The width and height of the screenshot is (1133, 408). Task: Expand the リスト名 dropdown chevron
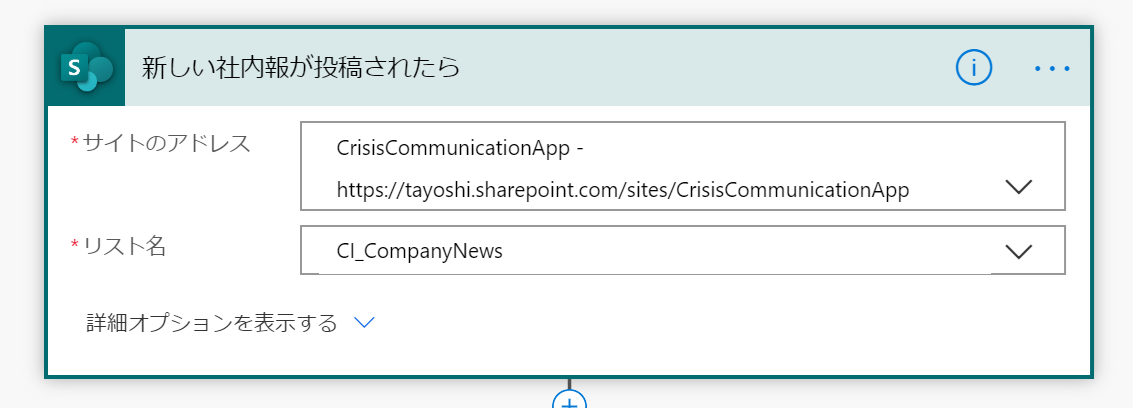(x=1019, y=251)
